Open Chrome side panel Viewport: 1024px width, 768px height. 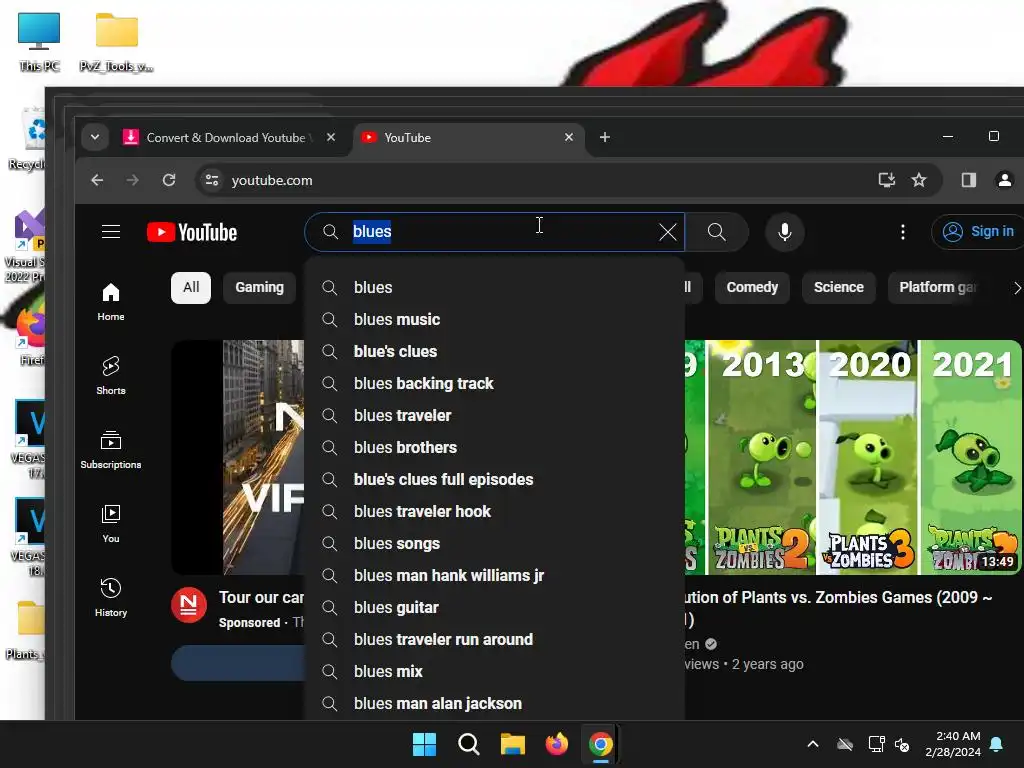click(968, 180)
